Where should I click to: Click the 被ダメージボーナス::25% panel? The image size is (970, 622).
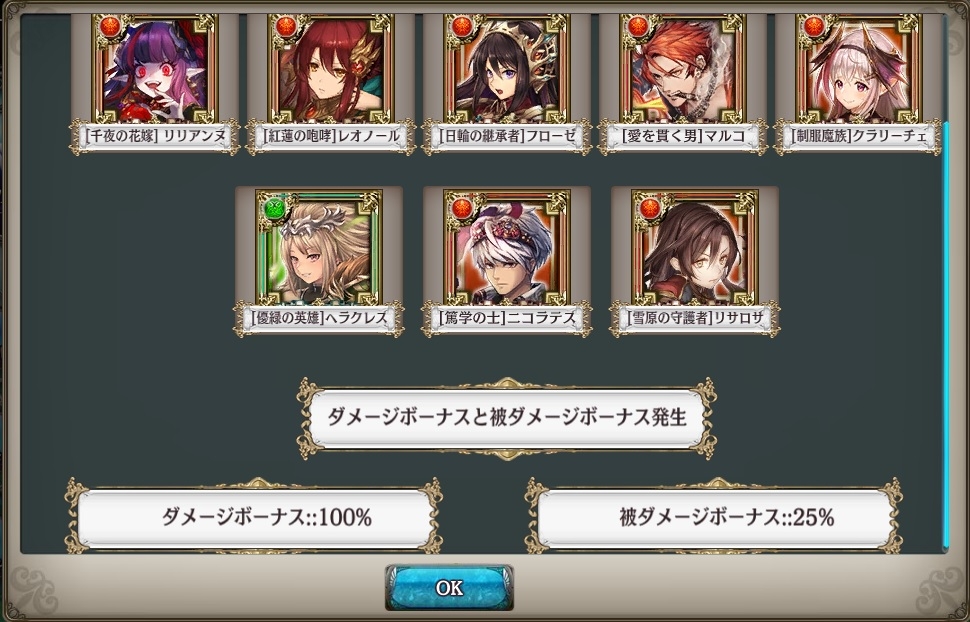714,517
